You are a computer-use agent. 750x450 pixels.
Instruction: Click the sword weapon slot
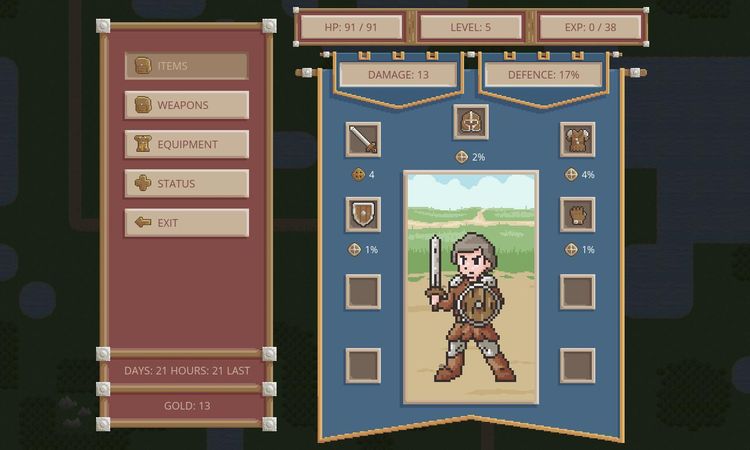point(362,139)
